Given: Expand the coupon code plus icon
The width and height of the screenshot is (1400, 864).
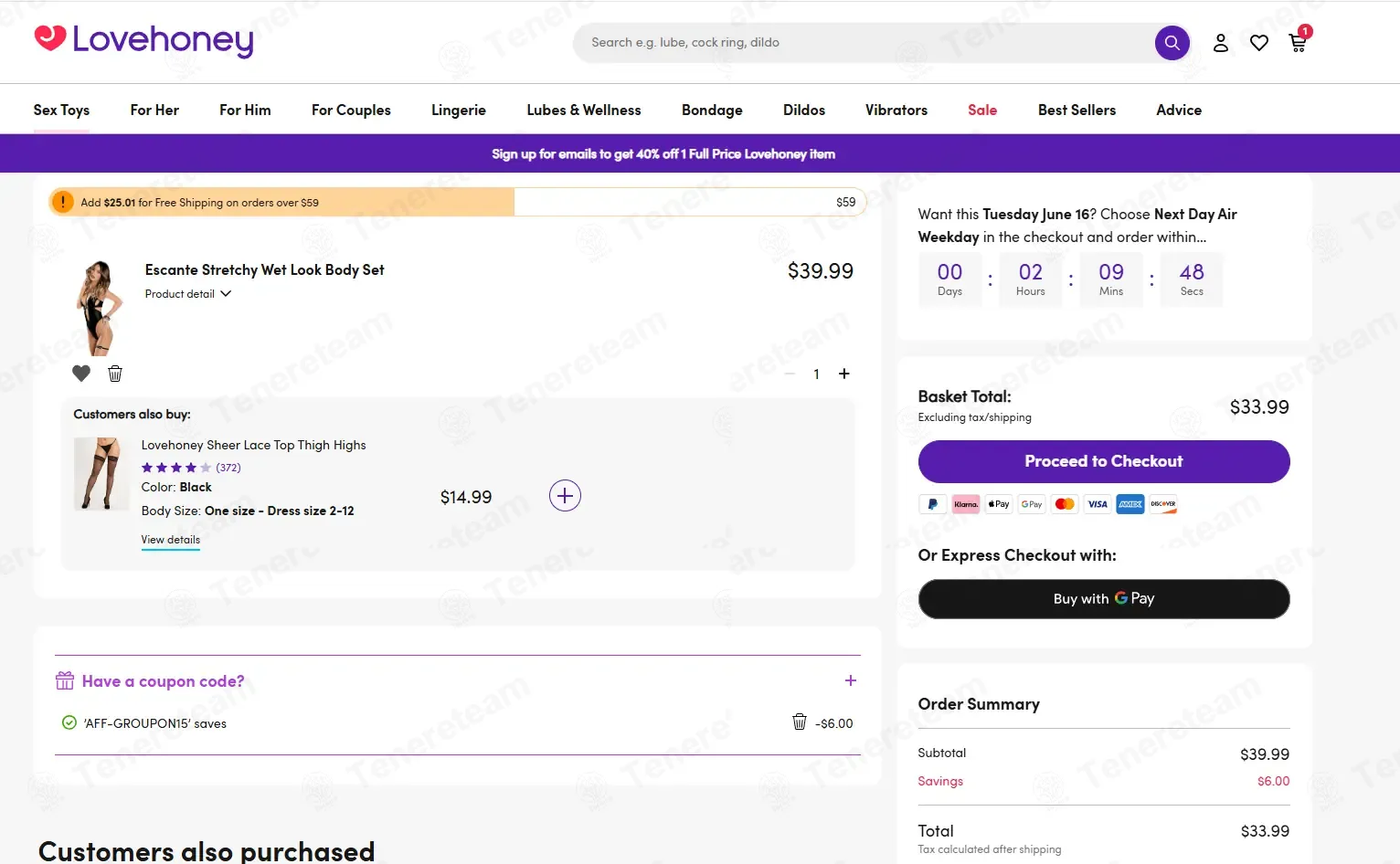Looking at the screenshot, I should 851,680.
